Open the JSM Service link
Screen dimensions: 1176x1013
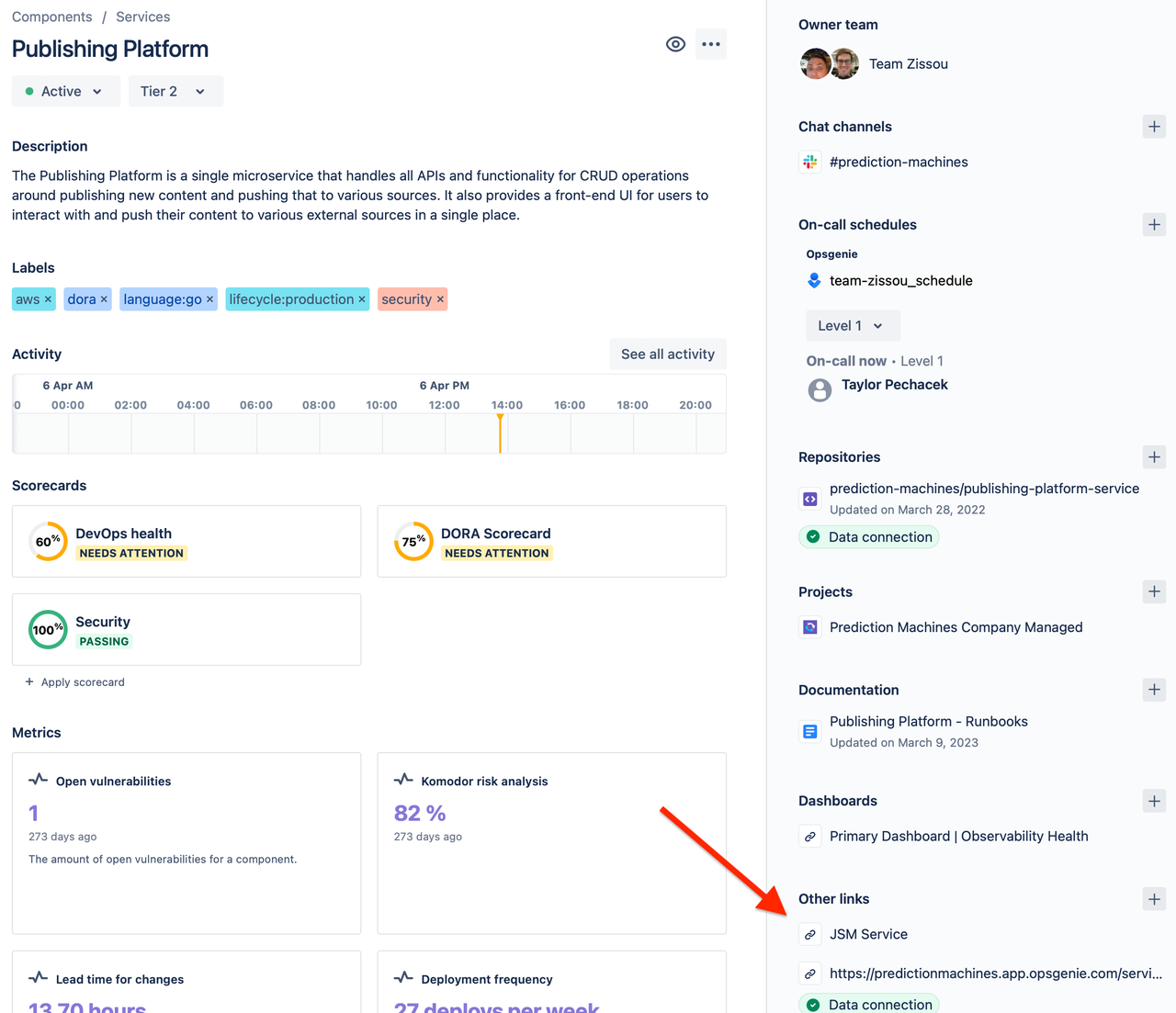click(868, 935)
